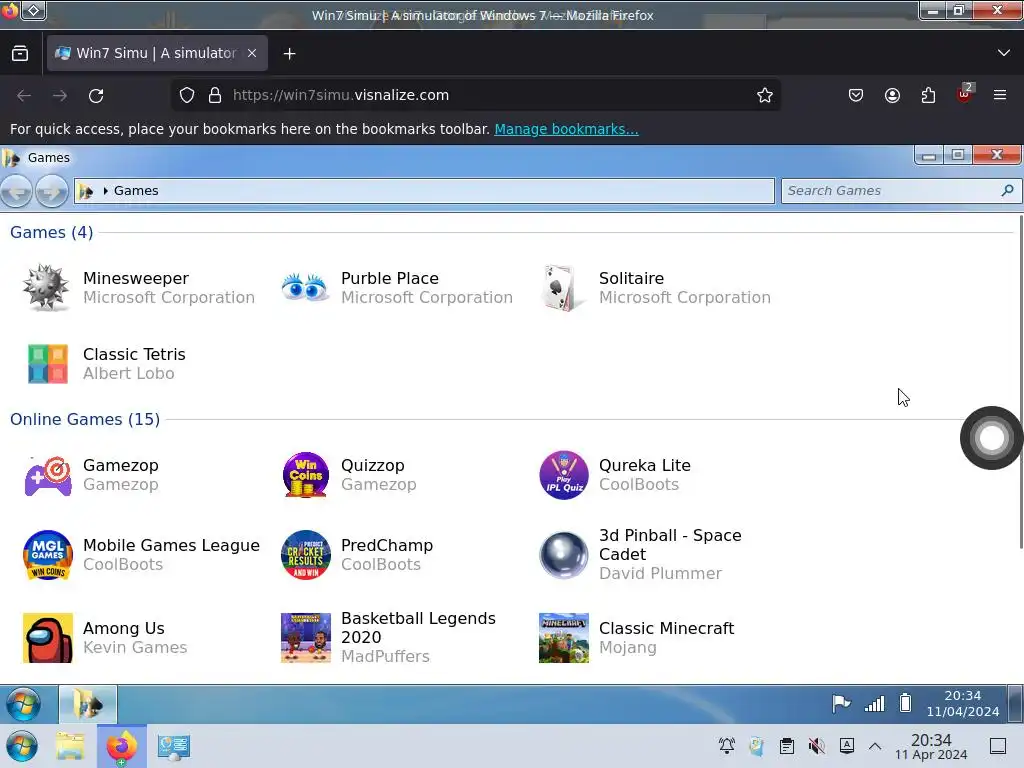Screen dimensions: 1024x768
Task: Maximize the simulated Games window
Action: point(958,155)
